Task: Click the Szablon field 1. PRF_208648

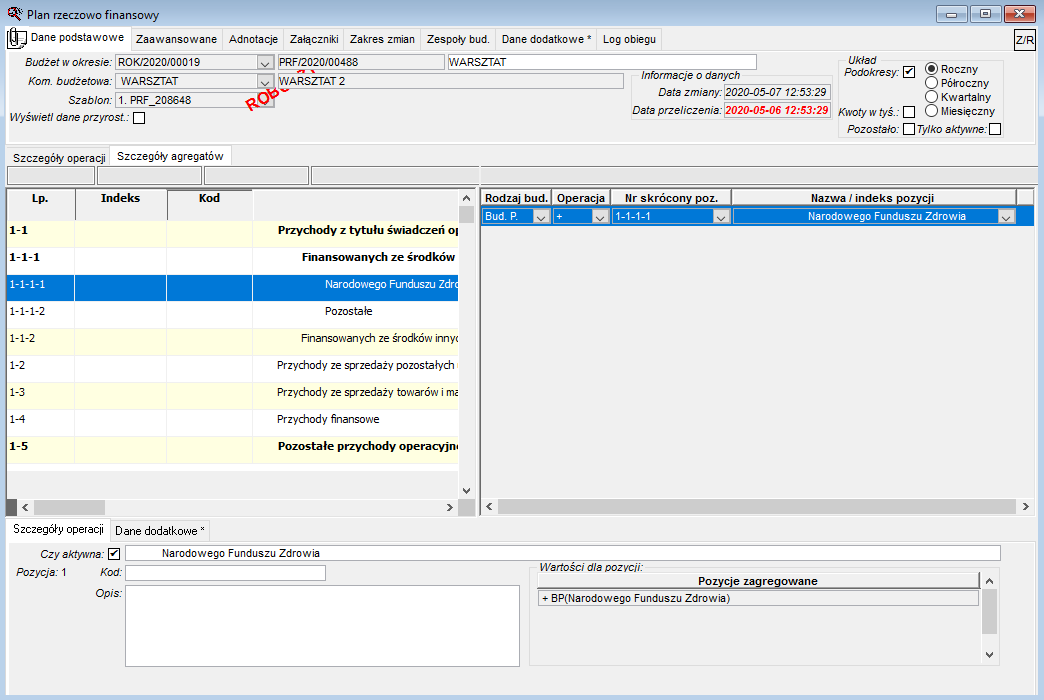Action: click(x=194, y=100)
